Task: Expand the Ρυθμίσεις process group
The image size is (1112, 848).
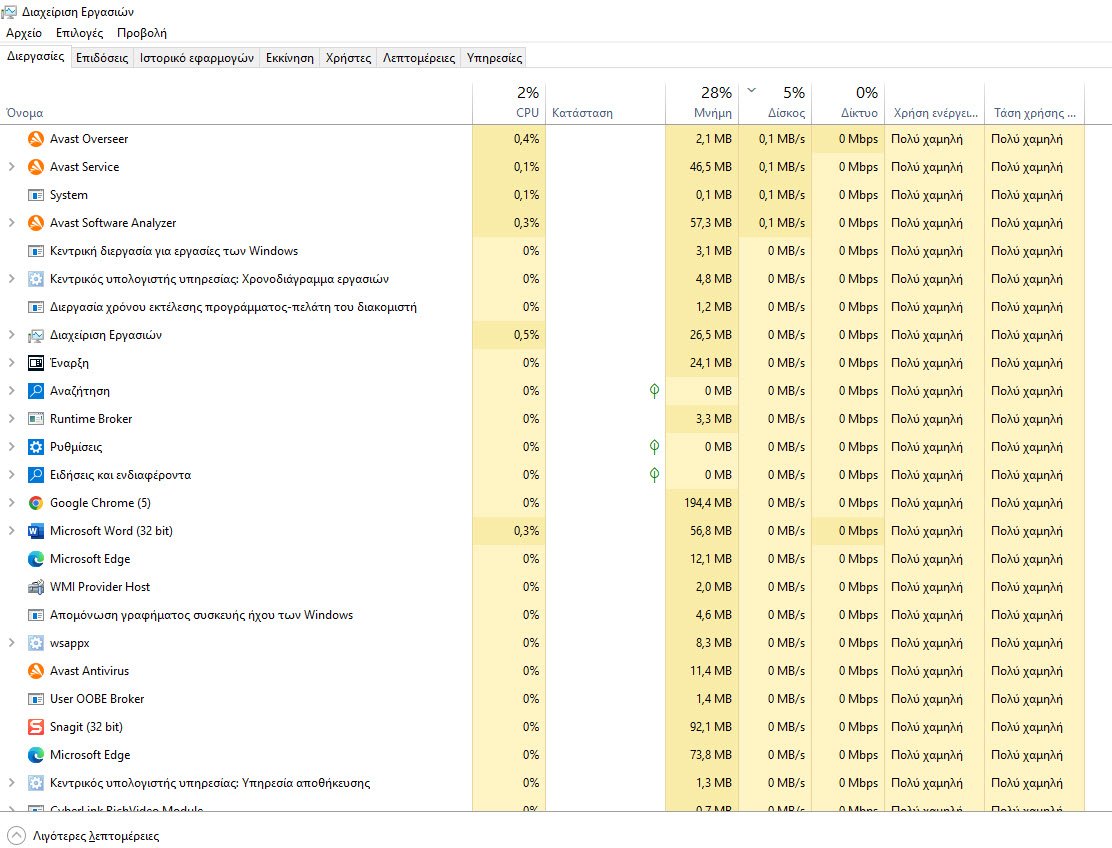Action: click(x=11, y=447)
